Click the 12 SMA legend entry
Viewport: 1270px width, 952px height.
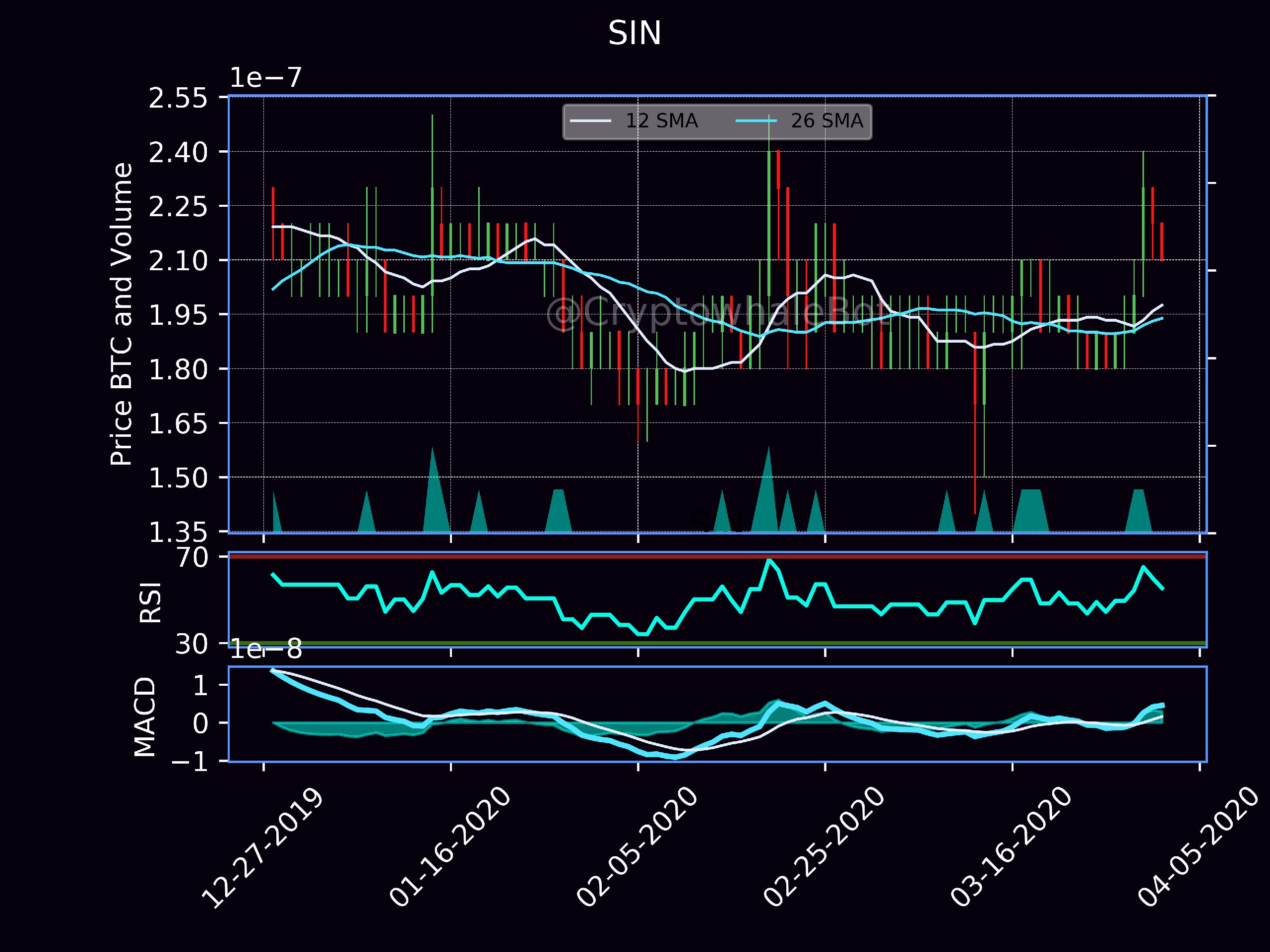click(x=634, y=121)
